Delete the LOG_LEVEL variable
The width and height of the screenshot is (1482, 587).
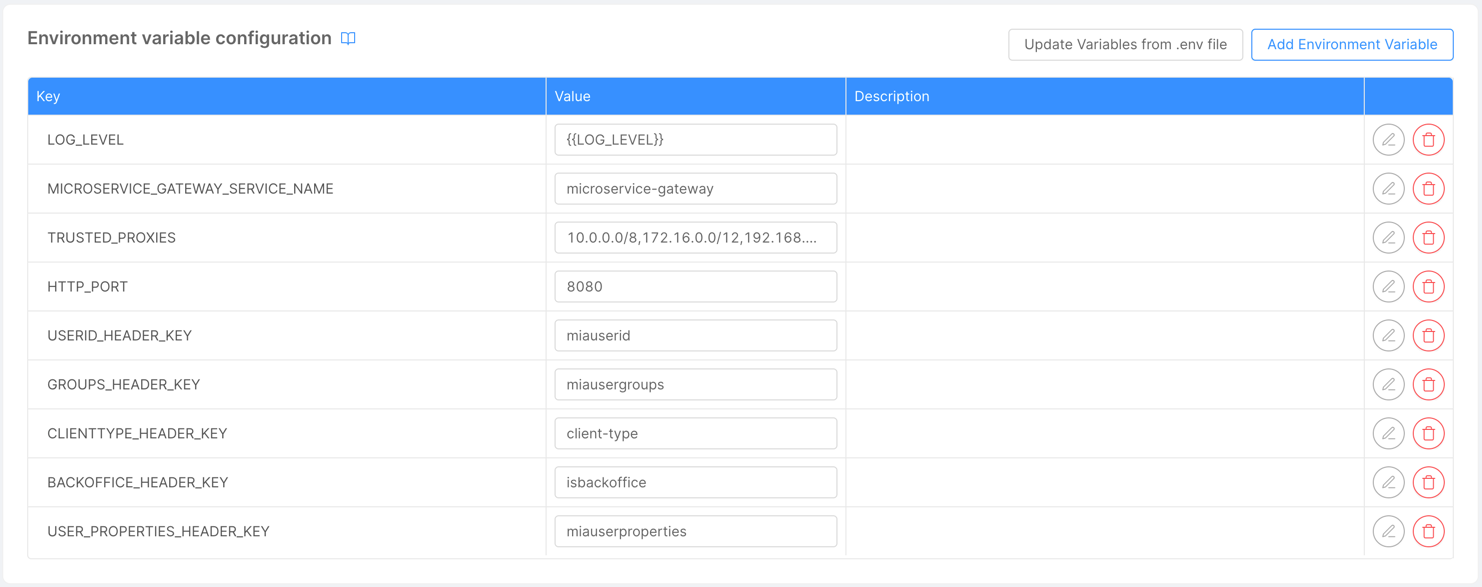click(1428, 139)
